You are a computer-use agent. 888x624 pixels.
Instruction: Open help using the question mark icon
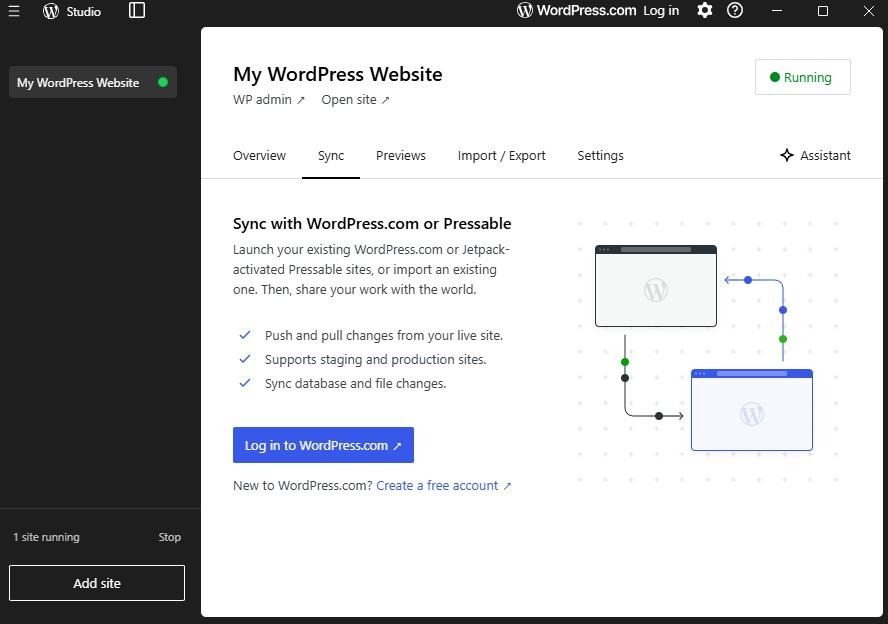pyautogui.click(x=736, y=11)
